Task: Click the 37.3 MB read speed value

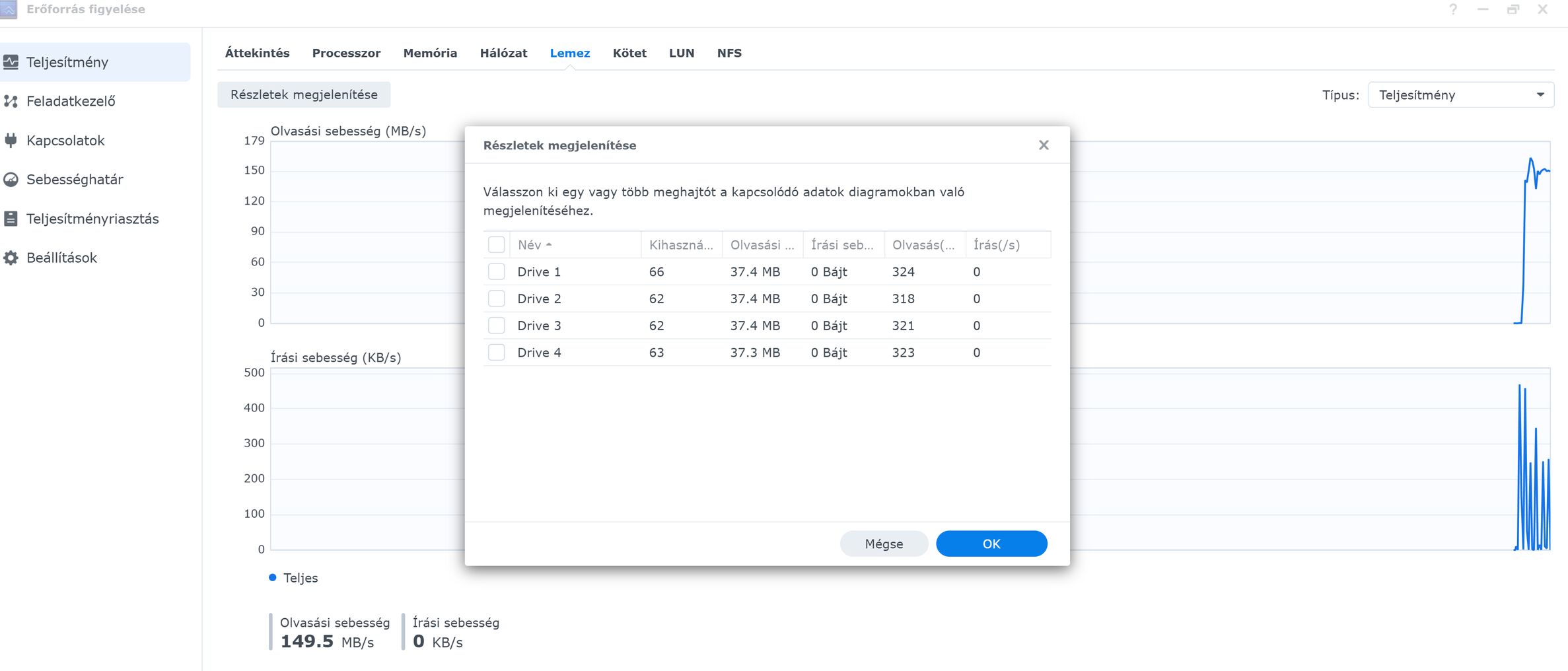Action: (x=755, y=353)
